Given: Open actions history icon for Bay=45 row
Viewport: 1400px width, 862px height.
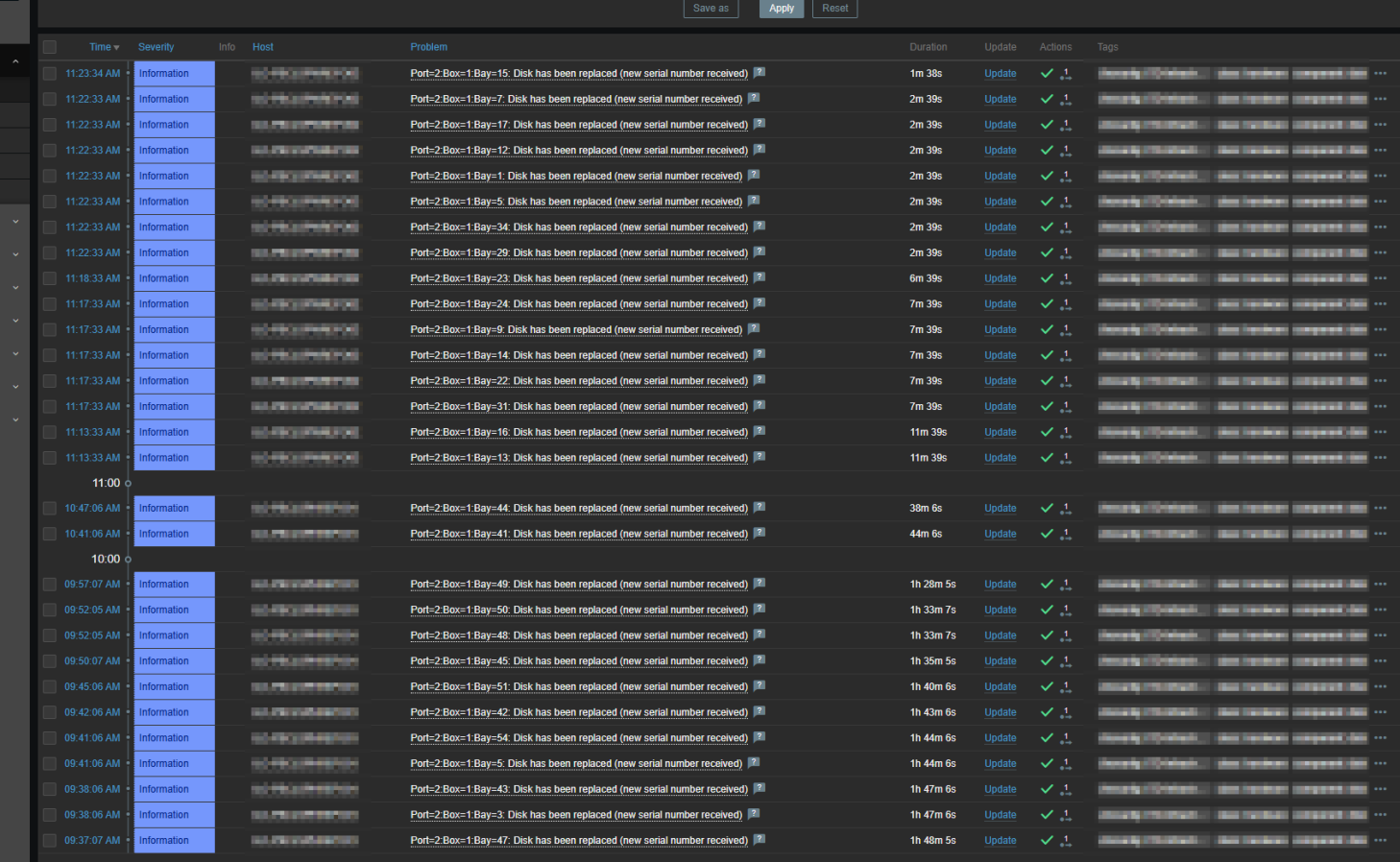Looking at the screenshot, I should [x=1066, y=661].
